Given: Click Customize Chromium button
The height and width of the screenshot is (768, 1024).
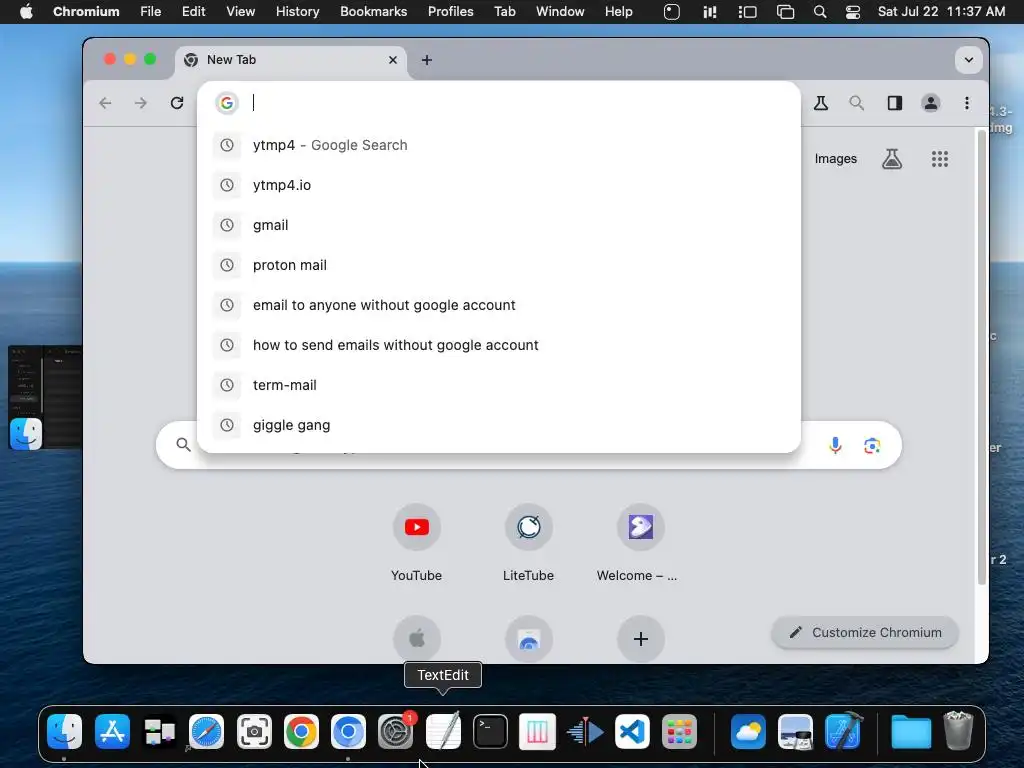Looking at the screenshot, I should coord(865,632).
